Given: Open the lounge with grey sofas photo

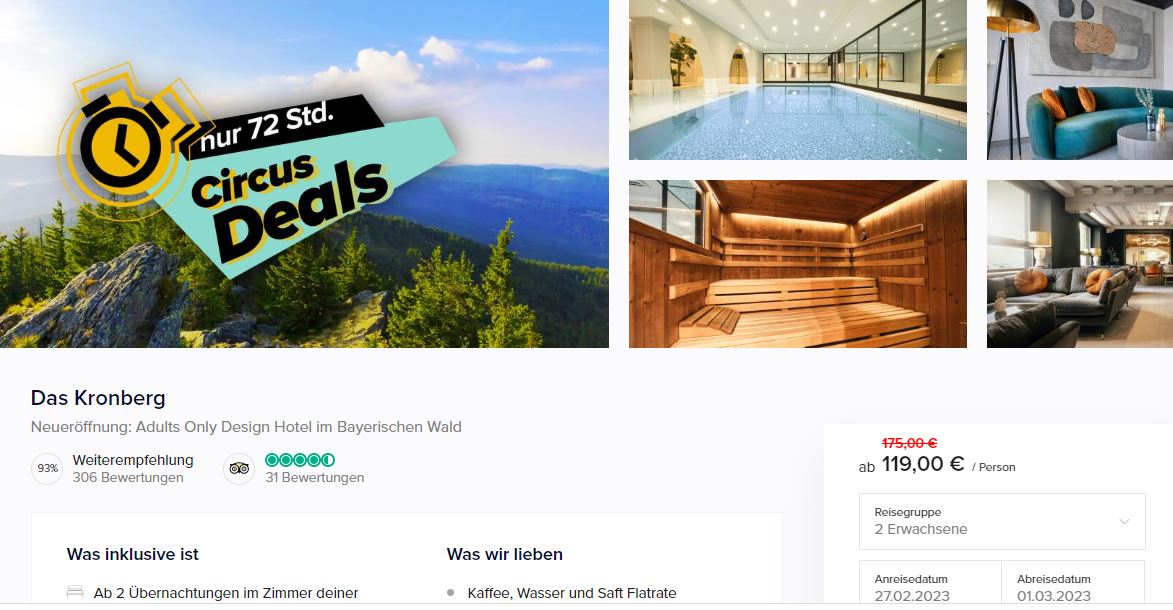Looking at the screenshot, I should 1079,263.
